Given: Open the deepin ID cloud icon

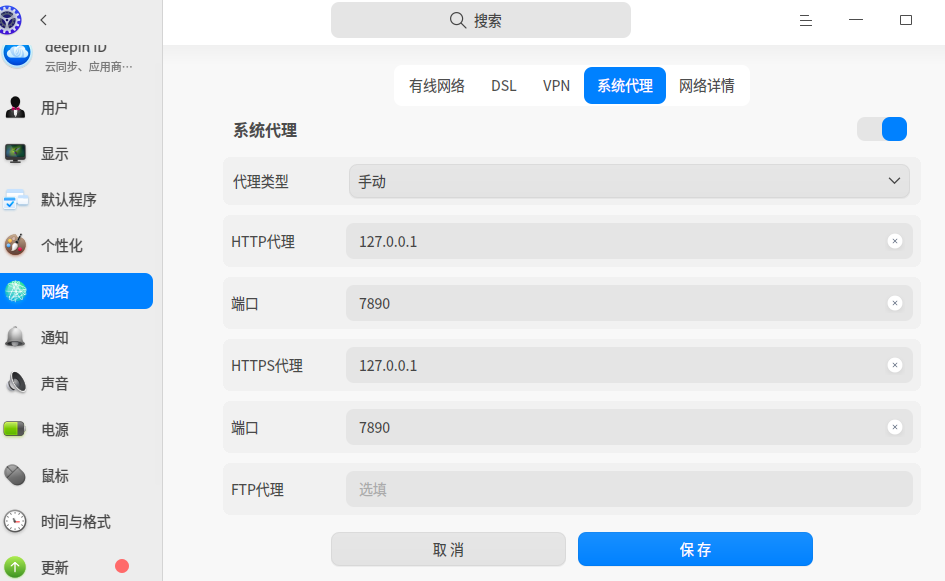Looking at the screenshot, I should [x=17, y=55].
